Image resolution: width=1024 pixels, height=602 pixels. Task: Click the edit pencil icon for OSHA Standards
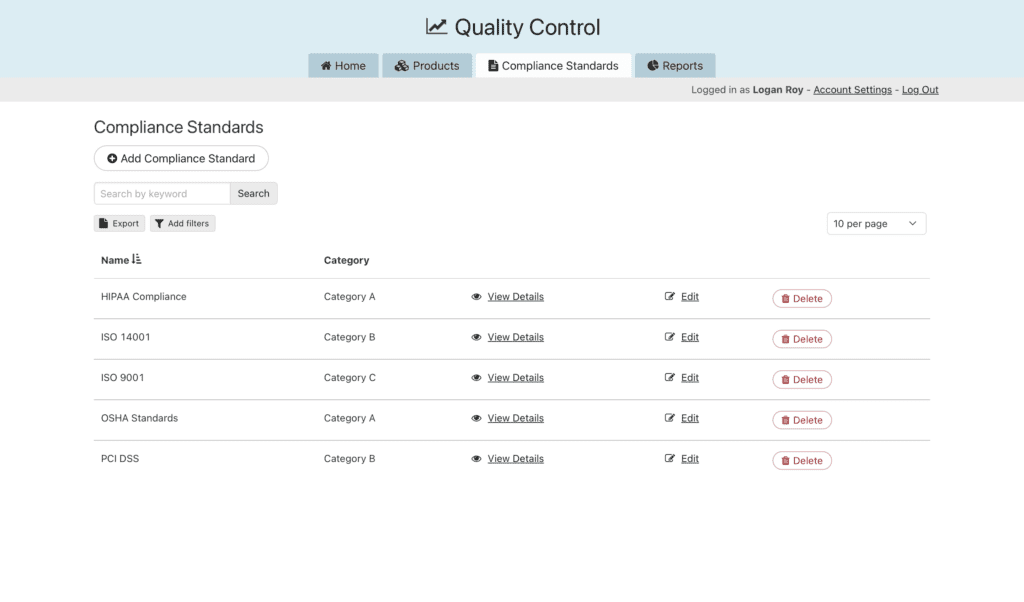pyautogui.click(x=670, y=418)
